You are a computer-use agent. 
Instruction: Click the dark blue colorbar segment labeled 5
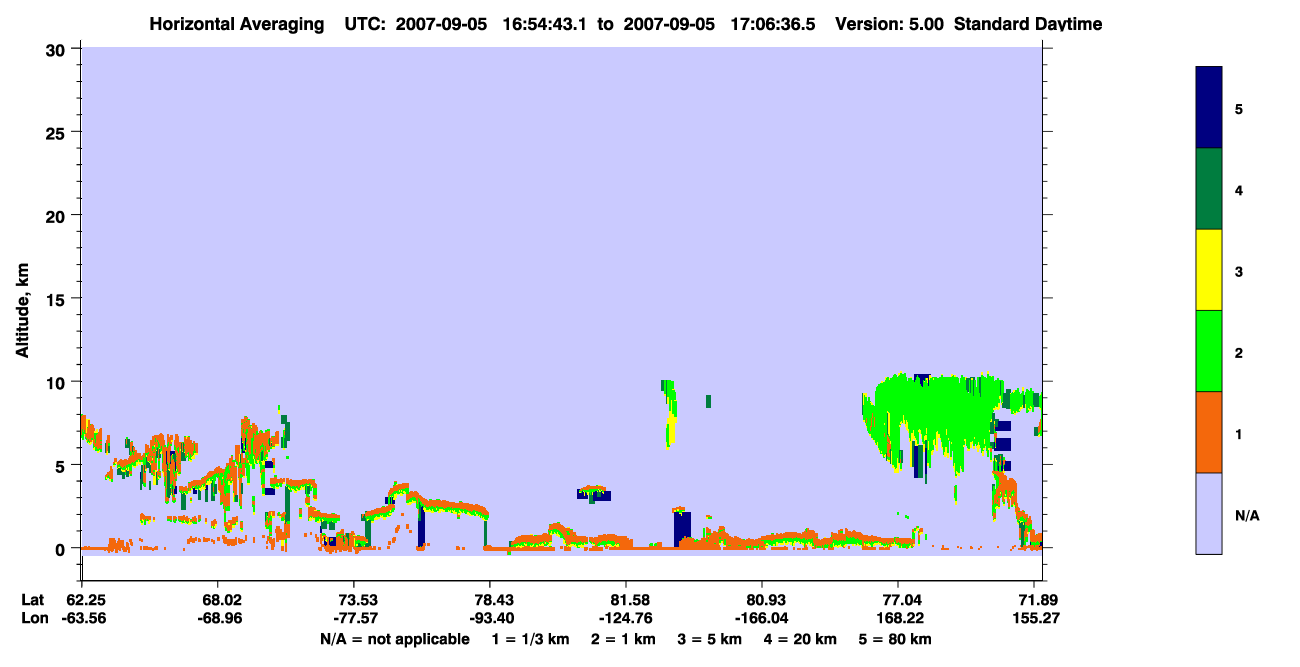click(x=1209, y=108)
